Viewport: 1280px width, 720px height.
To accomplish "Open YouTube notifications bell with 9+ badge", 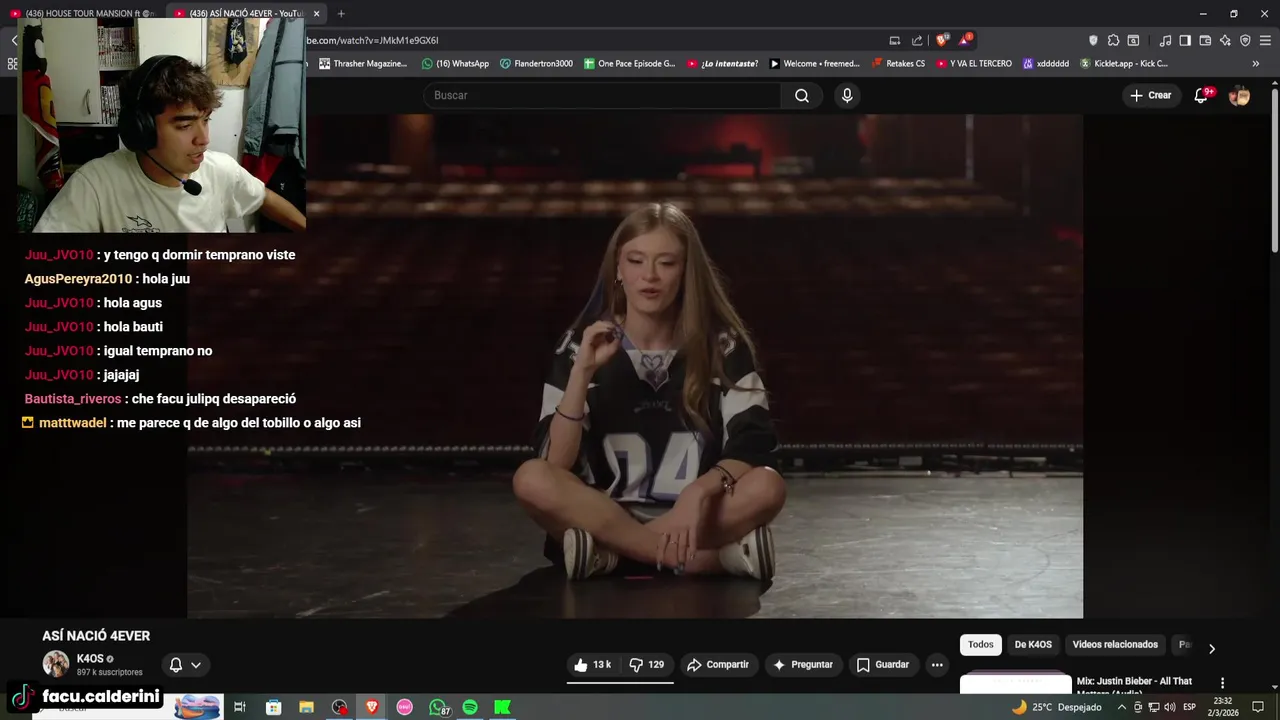I will [1201, 95].
